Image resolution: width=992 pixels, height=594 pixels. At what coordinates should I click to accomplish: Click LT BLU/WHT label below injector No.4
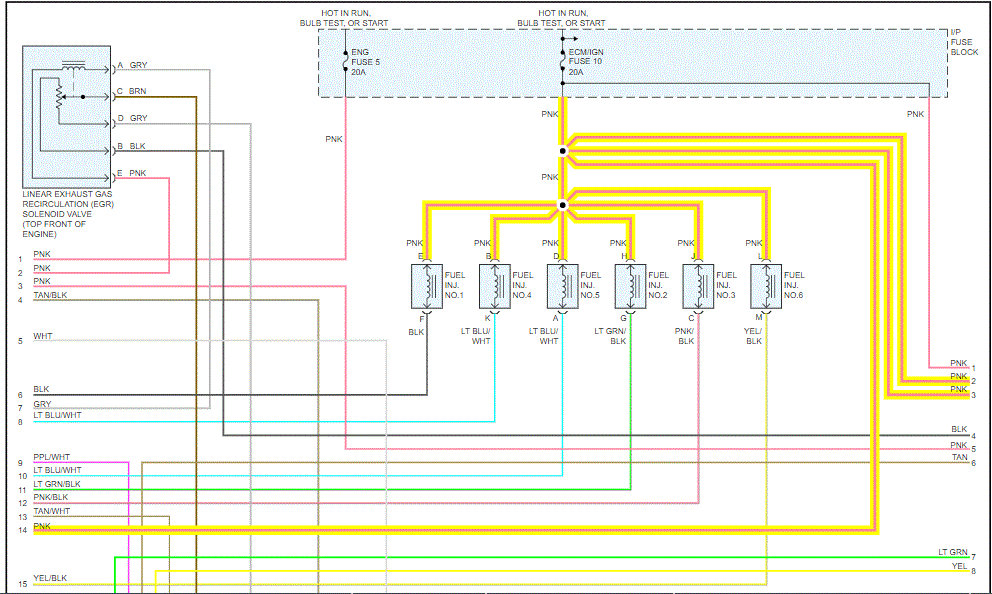[475, 336]
